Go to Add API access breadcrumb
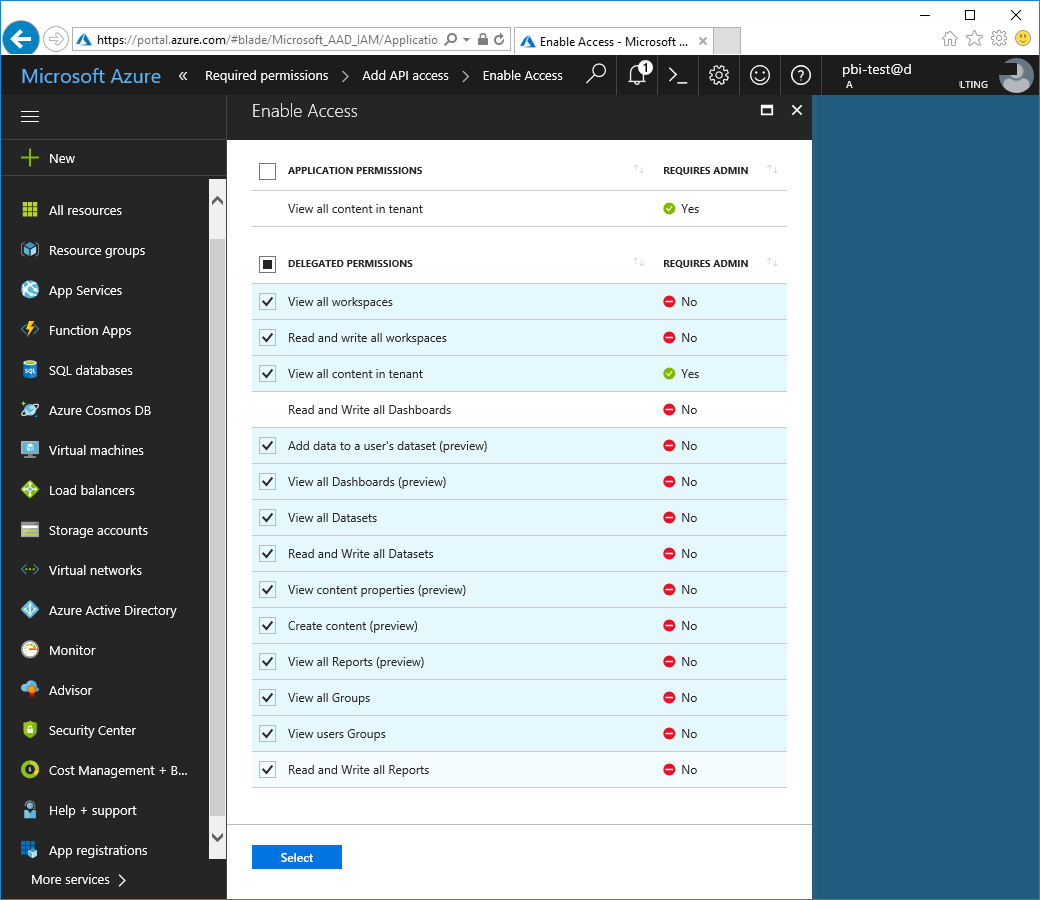 405,76
